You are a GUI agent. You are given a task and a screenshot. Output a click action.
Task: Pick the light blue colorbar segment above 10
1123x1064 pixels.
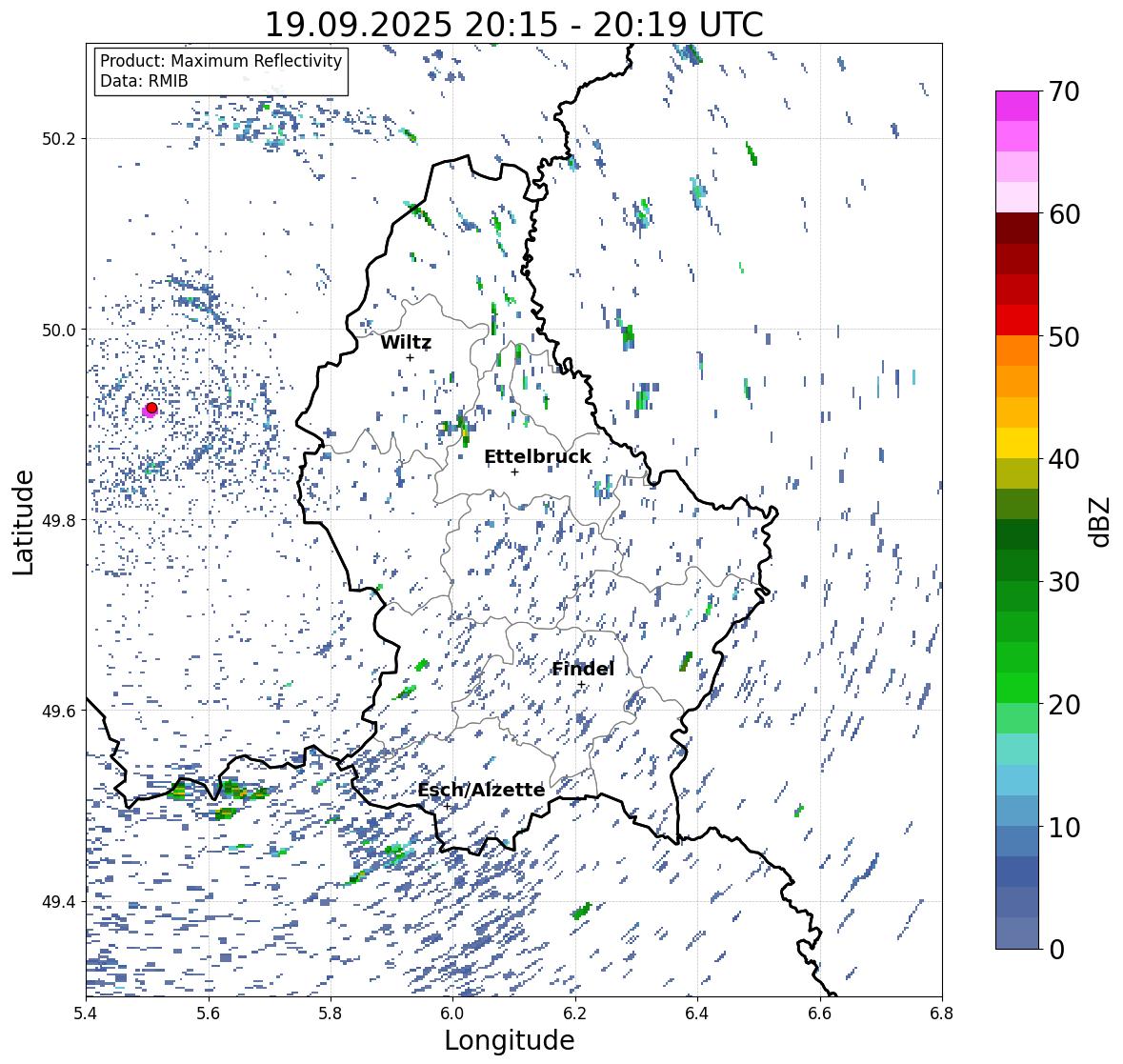pos(1017,780)
